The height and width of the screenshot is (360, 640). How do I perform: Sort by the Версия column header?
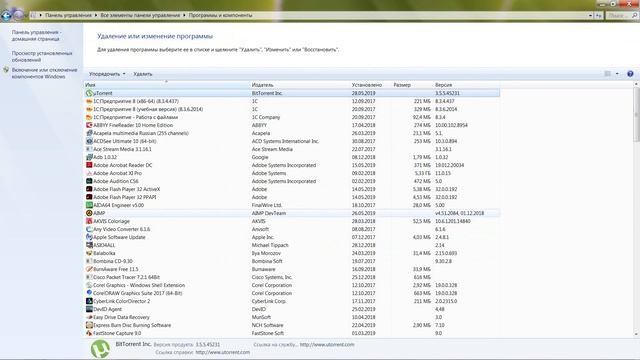(467, 85)
